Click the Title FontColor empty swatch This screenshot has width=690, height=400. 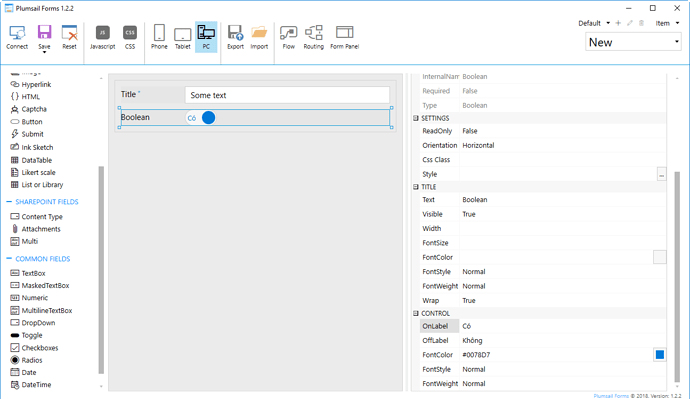pos(660,257)
